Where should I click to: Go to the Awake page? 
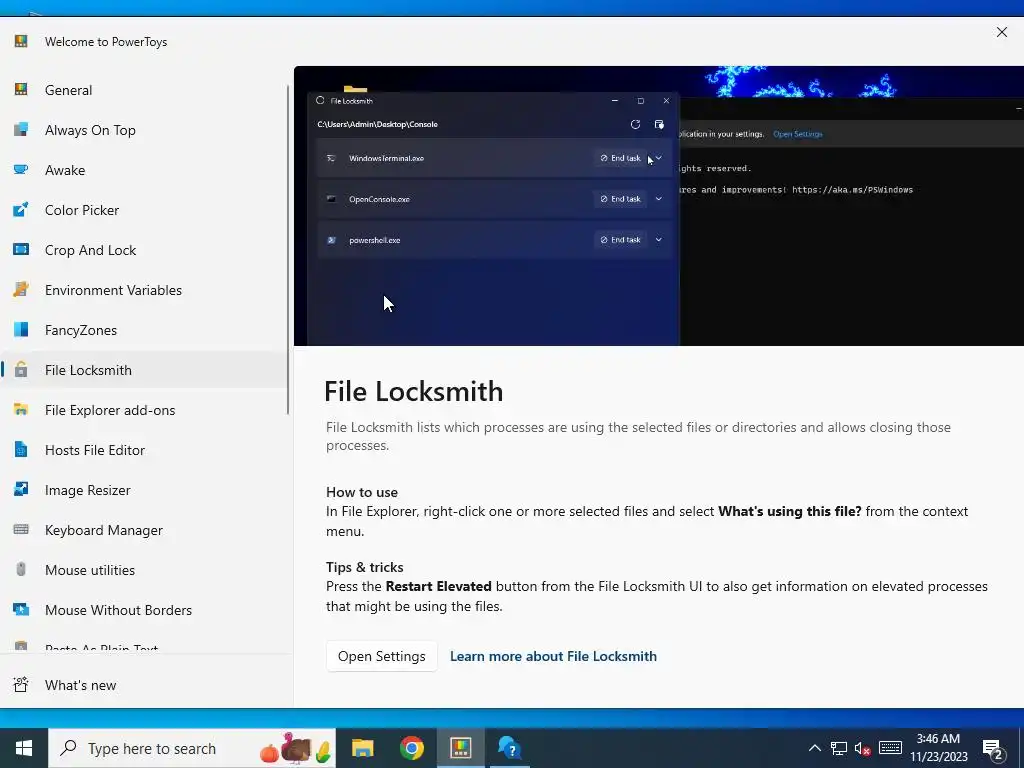coord(144,170)
